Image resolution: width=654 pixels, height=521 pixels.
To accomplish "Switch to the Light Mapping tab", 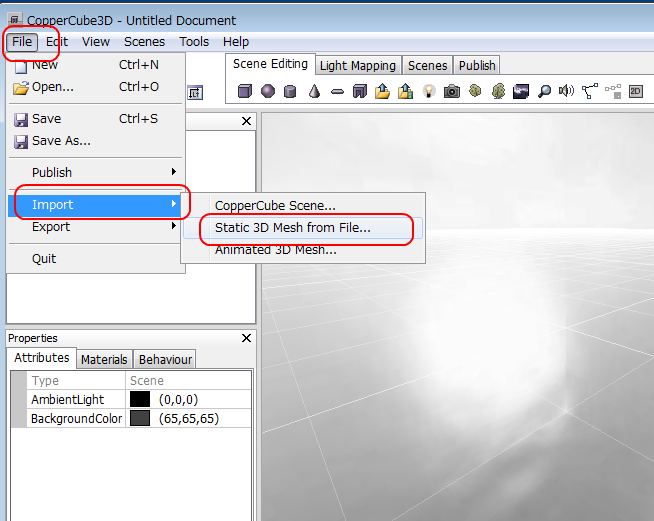I will coord(358,66).
